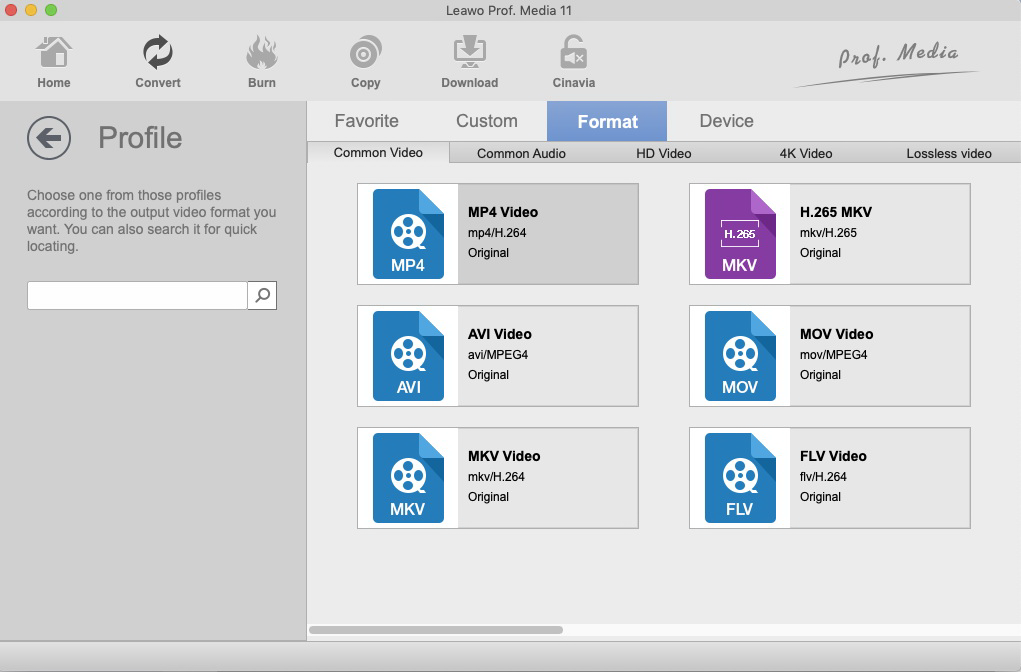
Task: Open the Download module
Action: click(x=469, y=62)
